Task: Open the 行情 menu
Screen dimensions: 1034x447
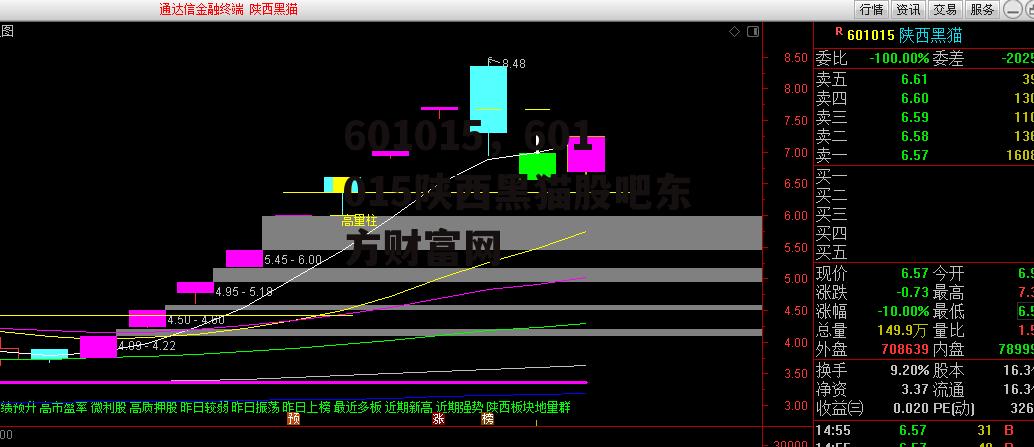Action: pyautogui.click(x=871, y=9)
